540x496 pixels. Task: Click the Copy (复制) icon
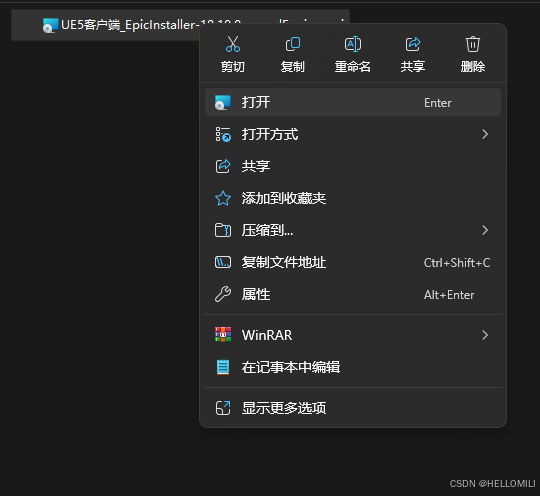[x=293, y=44]
